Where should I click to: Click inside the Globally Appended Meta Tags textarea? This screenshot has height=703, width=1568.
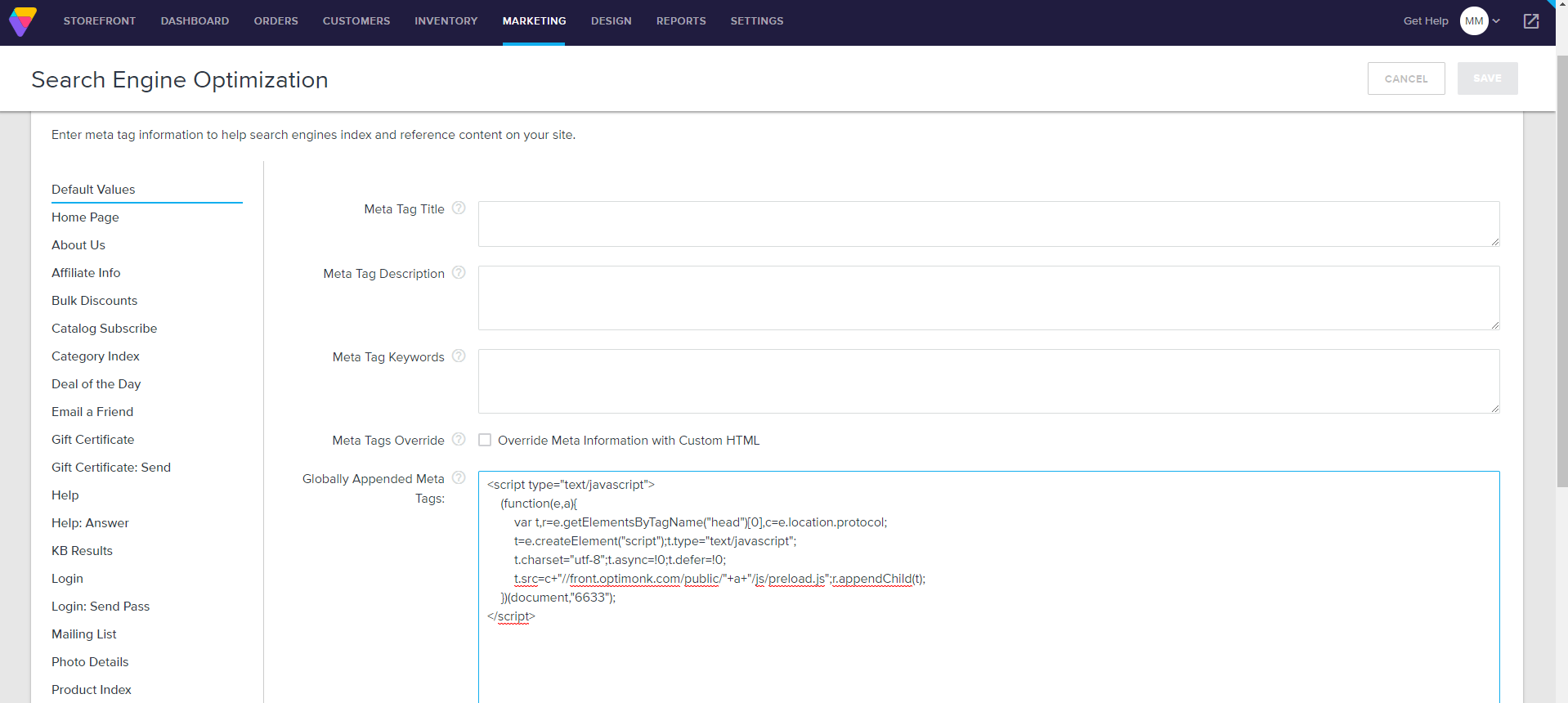(988, 587)
